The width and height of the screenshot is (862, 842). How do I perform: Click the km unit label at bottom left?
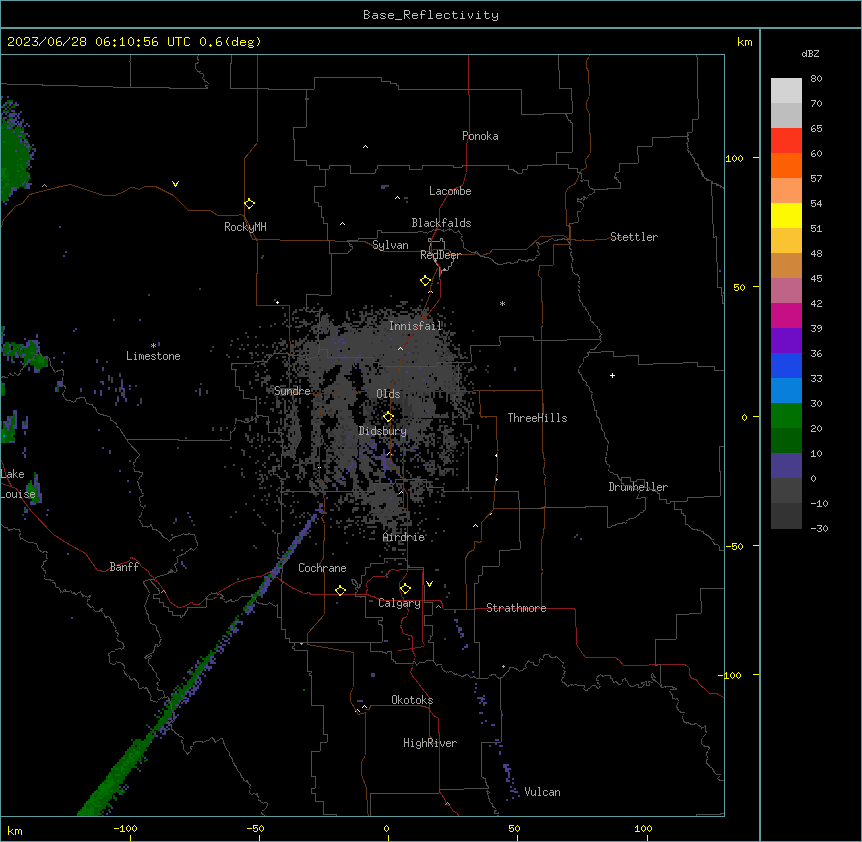tap(15, 830)
